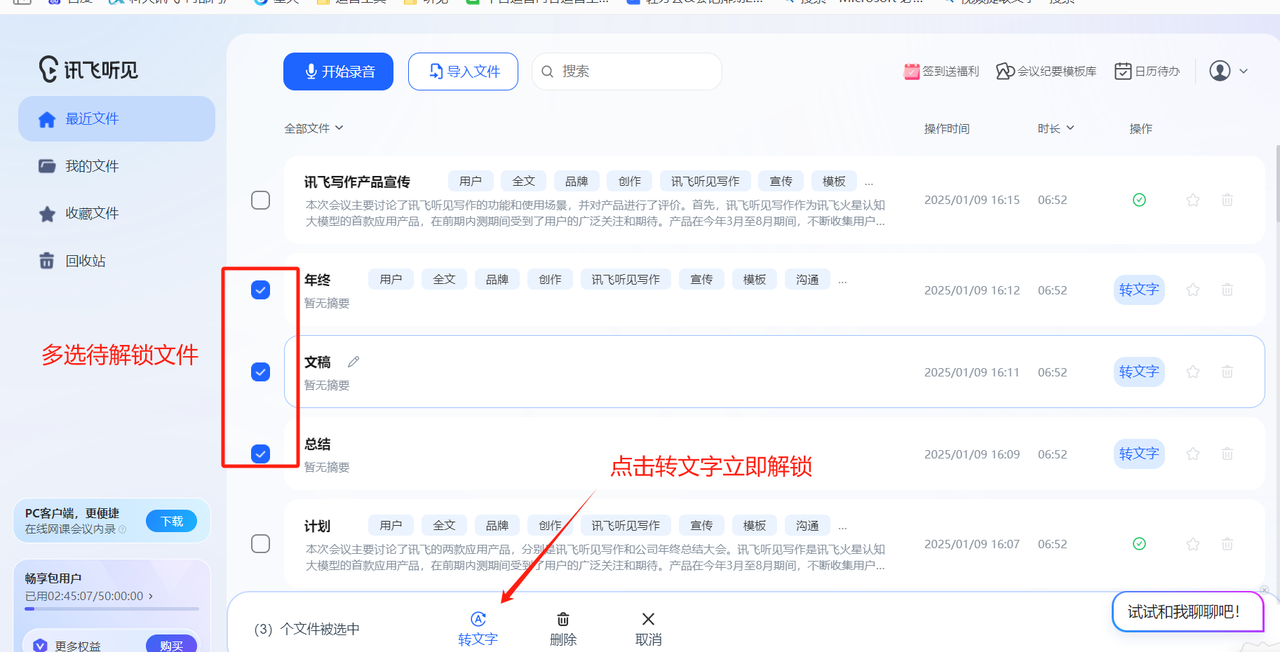Click 转文字 in the bottom selection bar

[478, 629]
